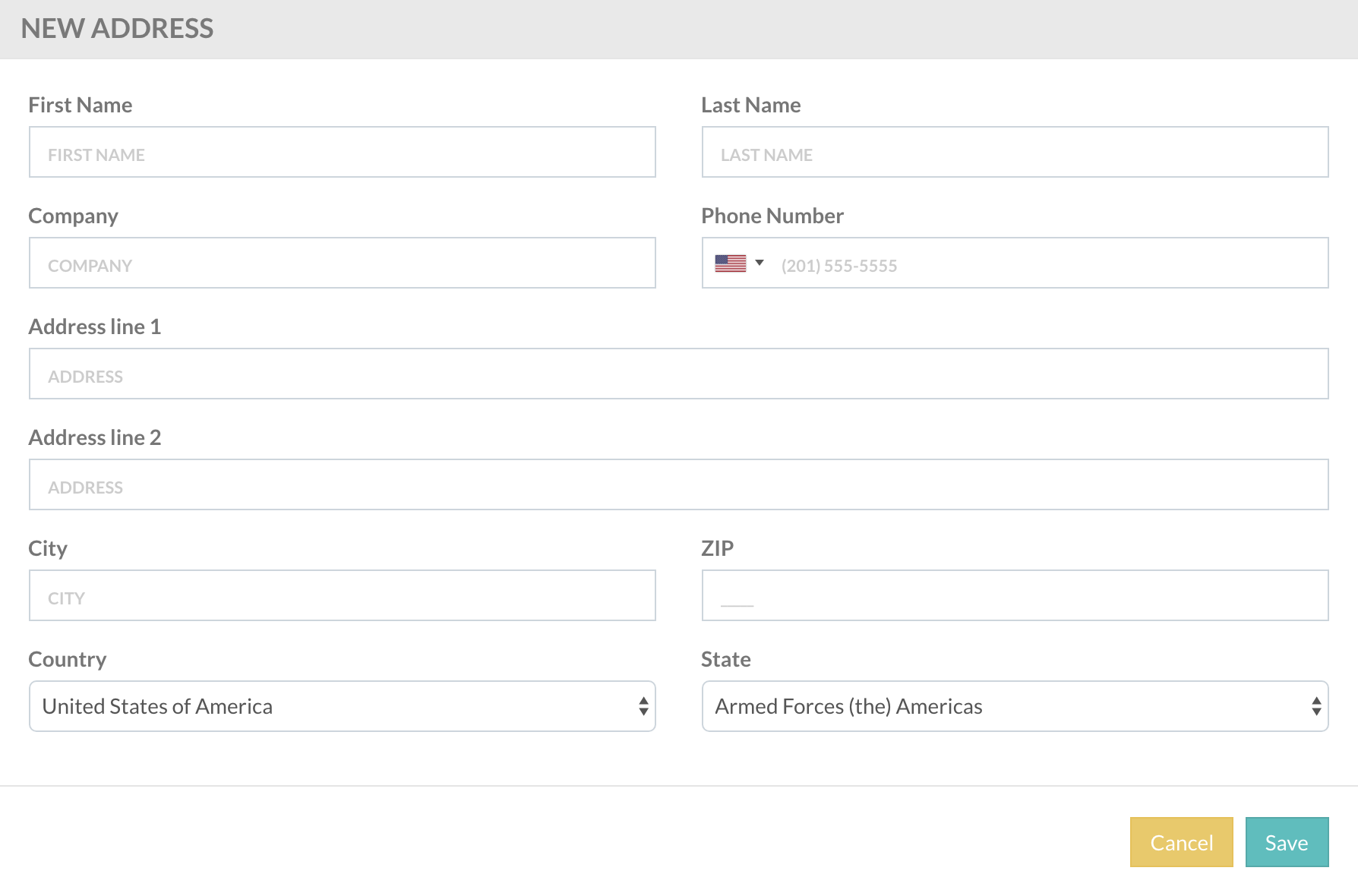Click the First Name input field
1358x896 pixels.
pos(342,152)
